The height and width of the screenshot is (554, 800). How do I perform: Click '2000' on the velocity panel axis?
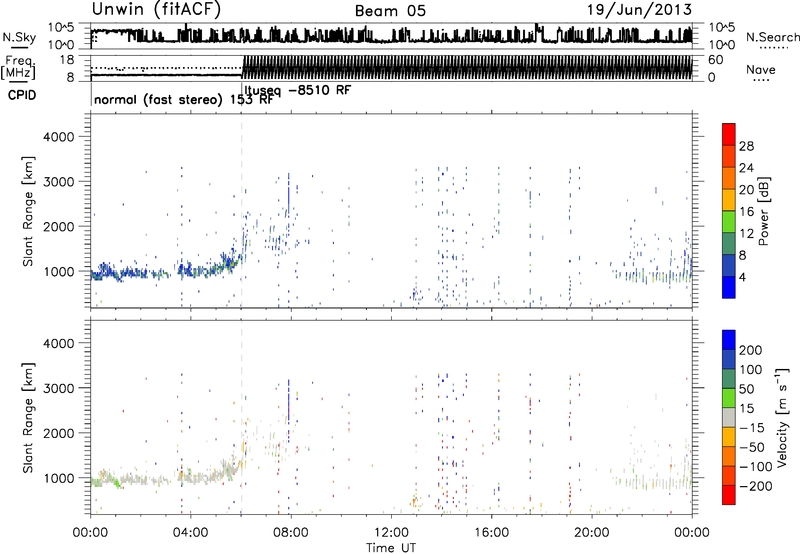tap(58, 433)
